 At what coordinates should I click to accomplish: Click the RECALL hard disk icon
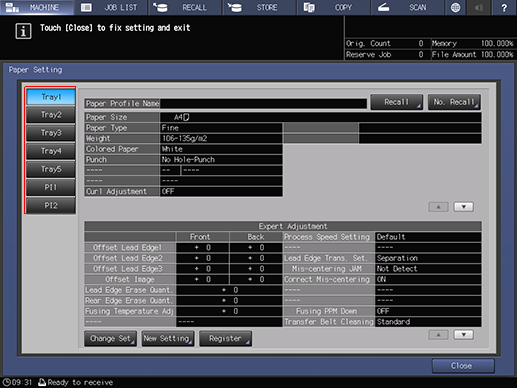click(x=160, y=7)
